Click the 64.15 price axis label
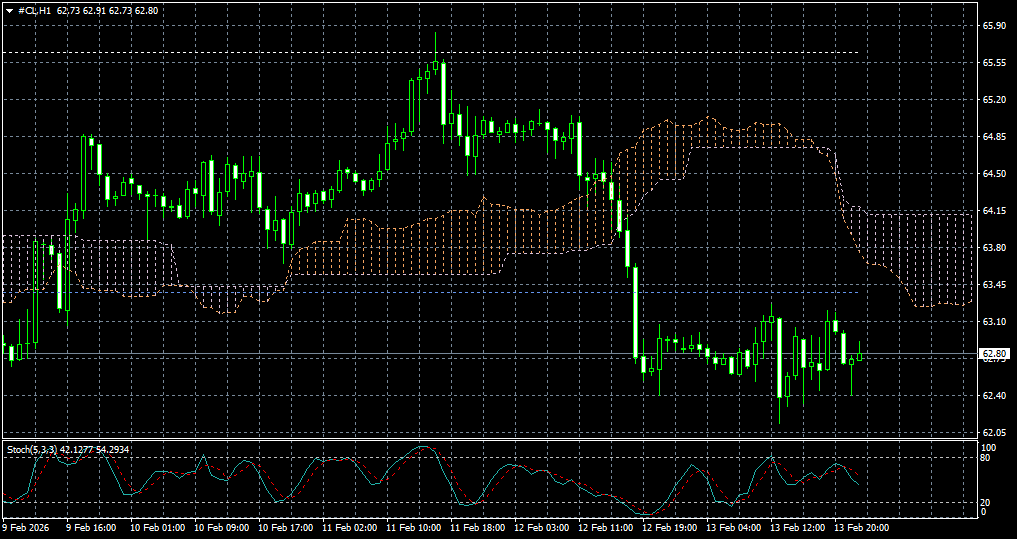 993,211
